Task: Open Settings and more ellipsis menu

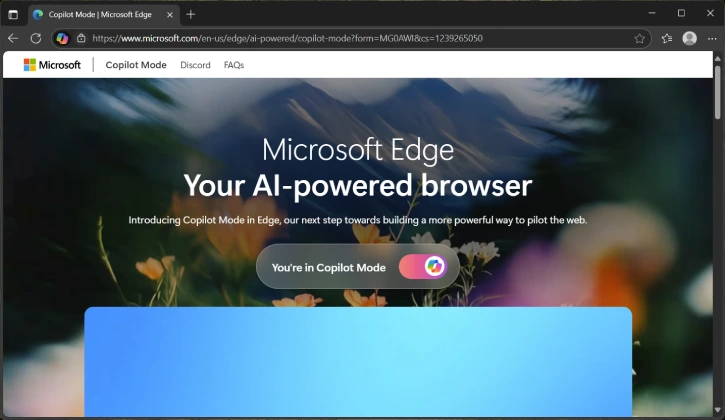Action: 712,38
